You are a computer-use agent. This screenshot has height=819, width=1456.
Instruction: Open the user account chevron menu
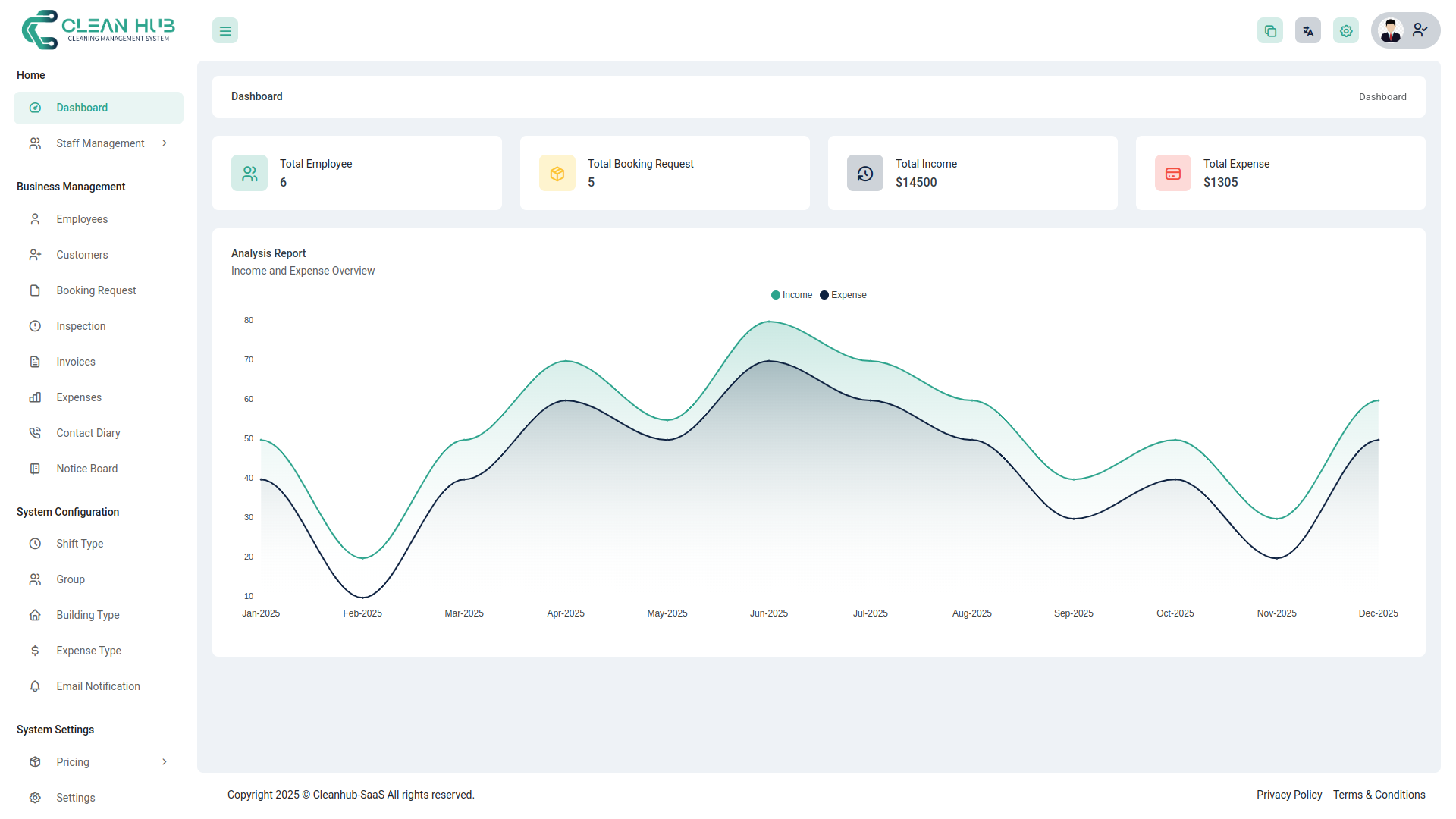point(1420,30)
